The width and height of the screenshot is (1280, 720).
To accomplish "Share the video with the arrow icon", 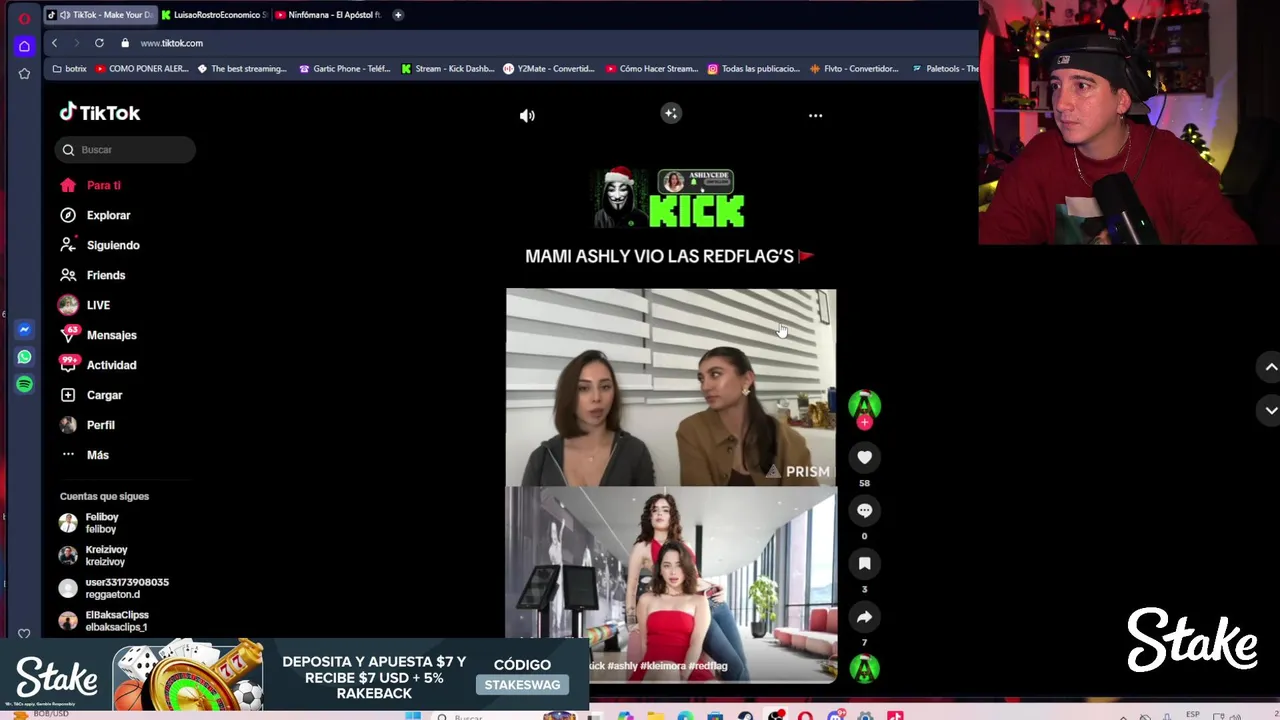I will tap(864, 617).
